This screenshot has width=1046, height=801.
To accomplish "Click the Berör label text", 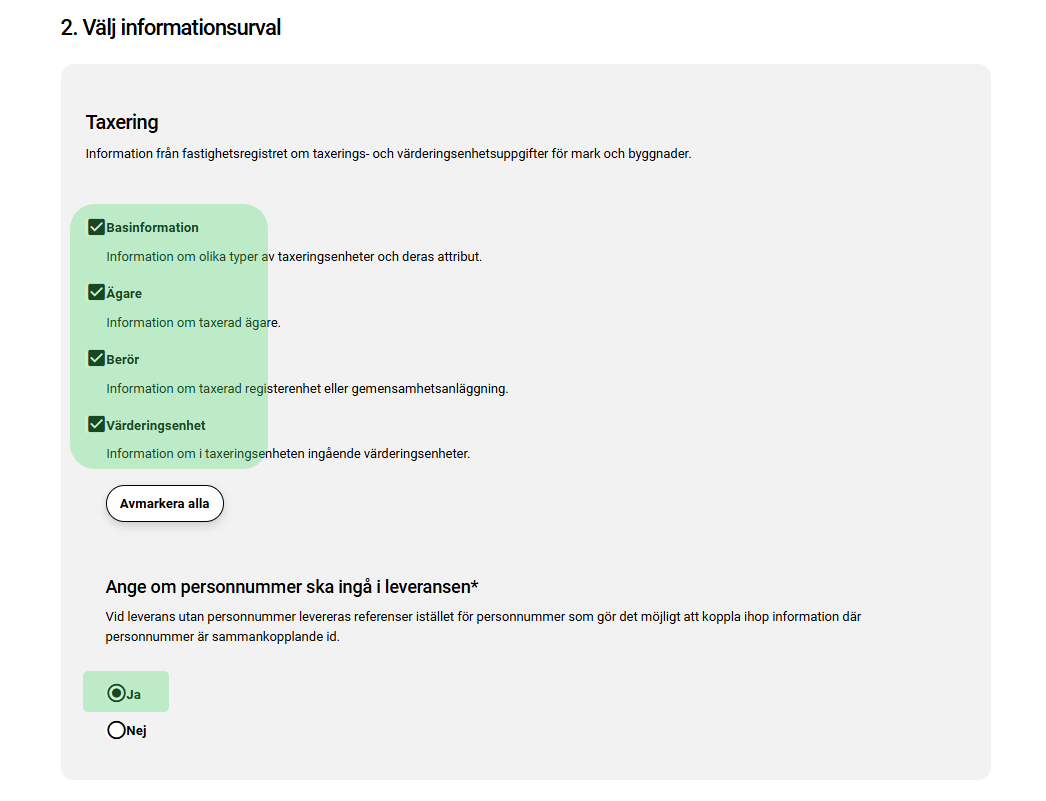I will (123, 360).
